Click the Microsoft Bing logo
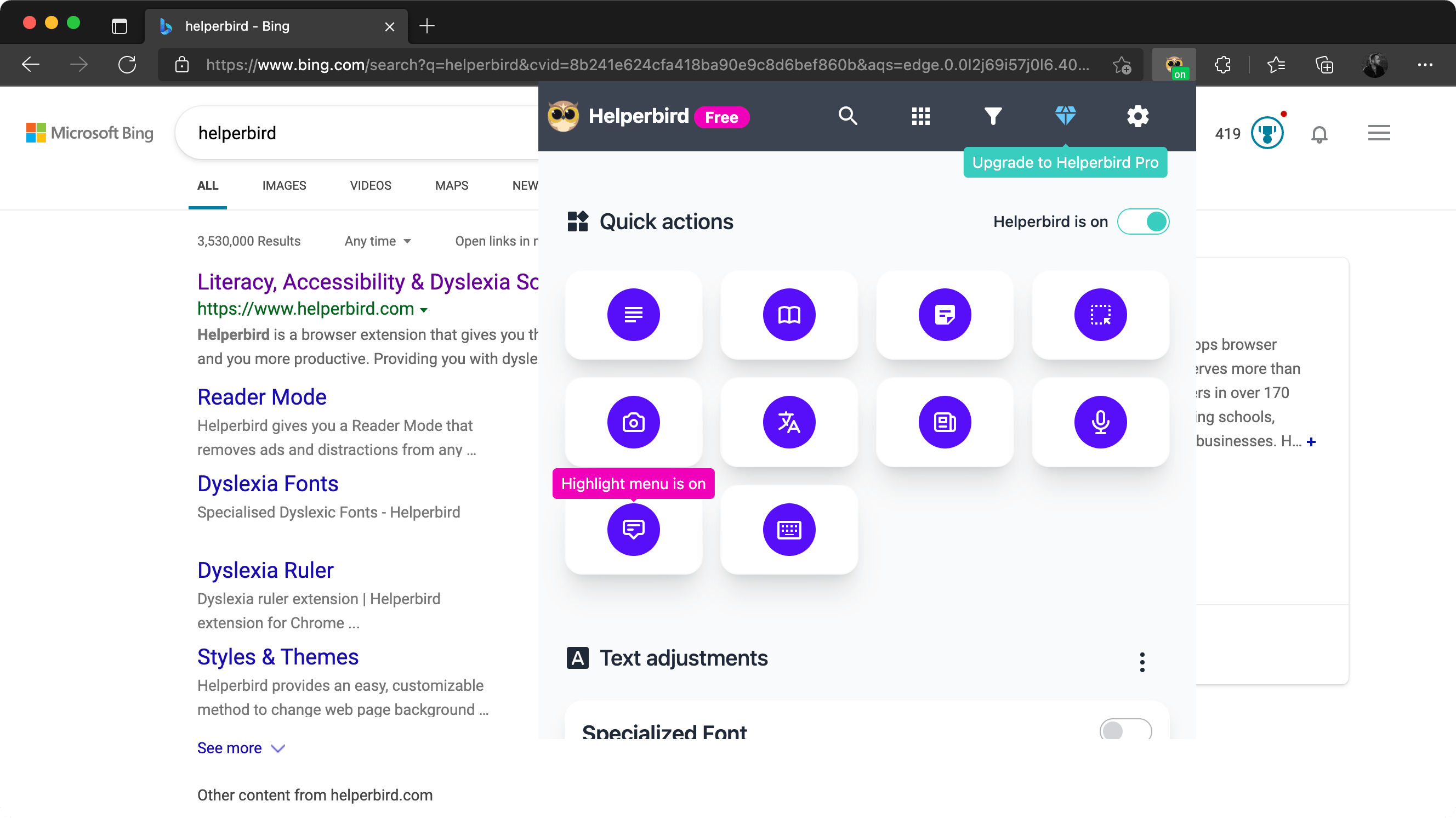Viewport: 1456px width, 818px height. [x=89, y=133]
